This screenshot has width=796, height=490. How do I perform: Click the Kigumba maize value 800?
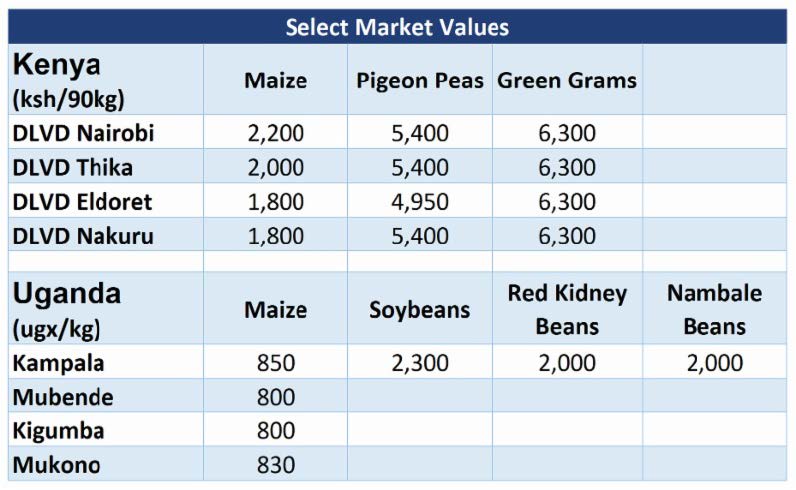(x=276, y=431)
